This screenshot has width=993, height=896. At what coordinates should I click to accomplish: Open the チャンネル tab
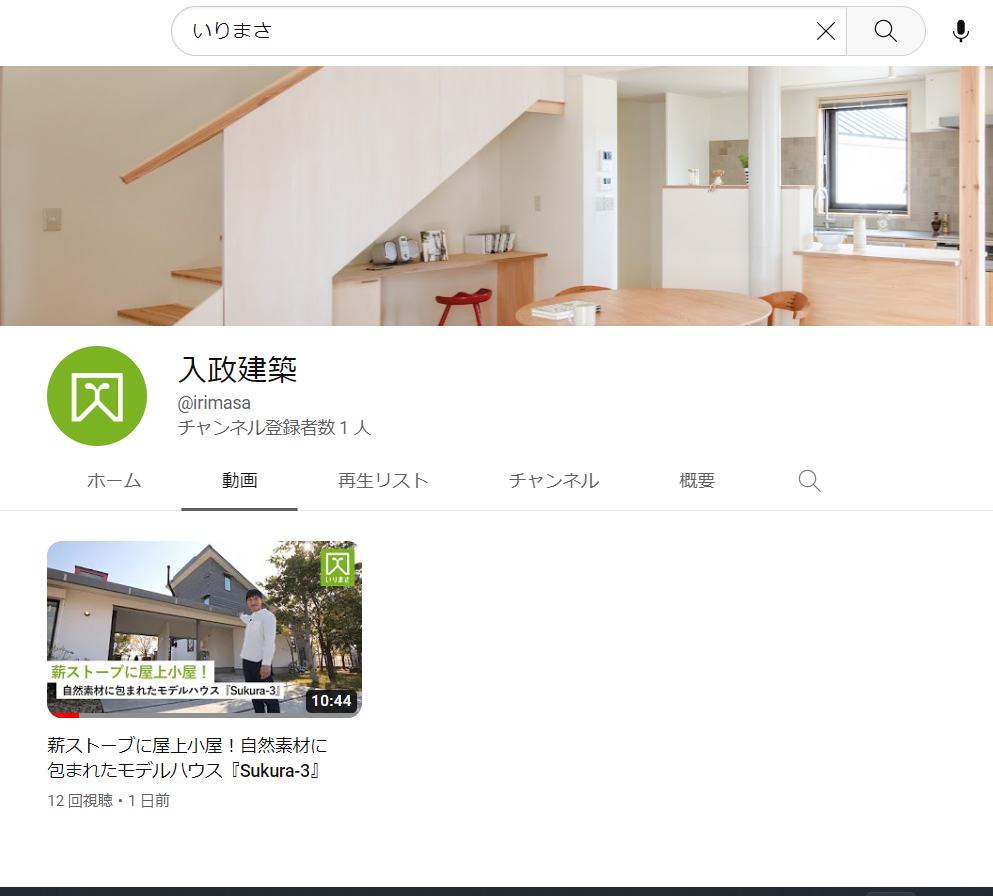click(553, 481)
